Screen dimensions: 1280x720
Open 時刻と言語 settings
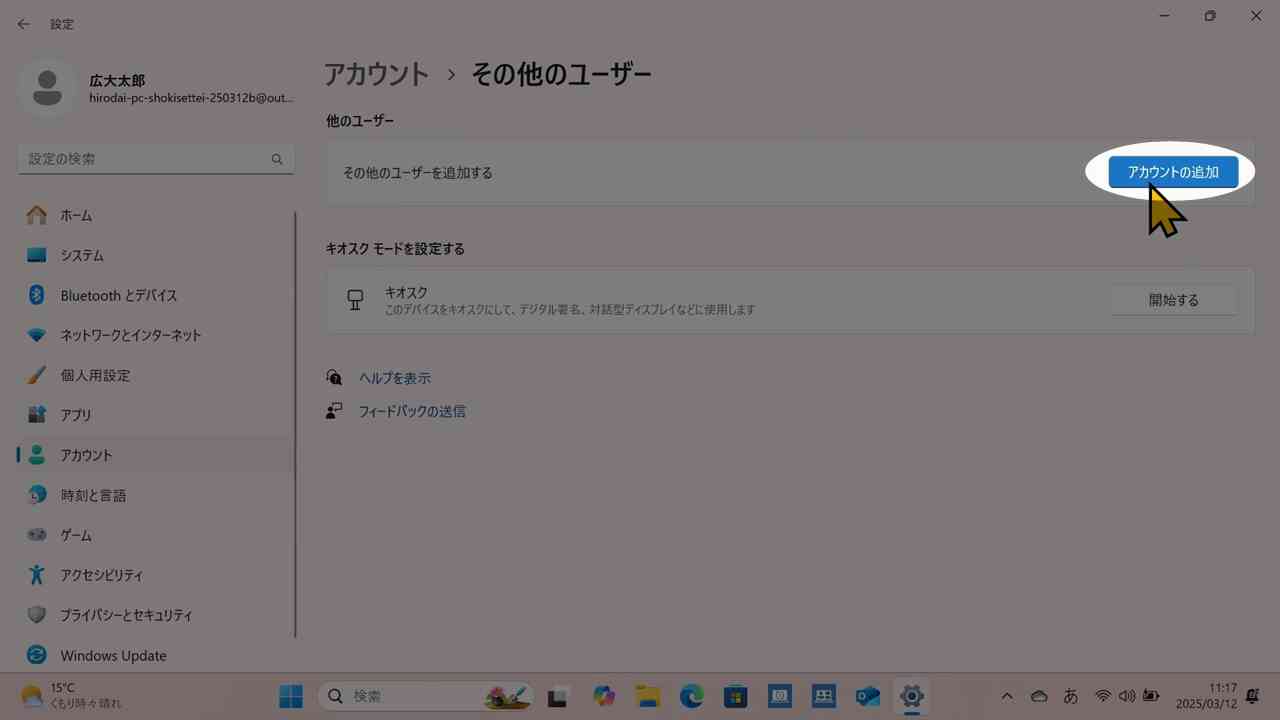click(92, 495)
